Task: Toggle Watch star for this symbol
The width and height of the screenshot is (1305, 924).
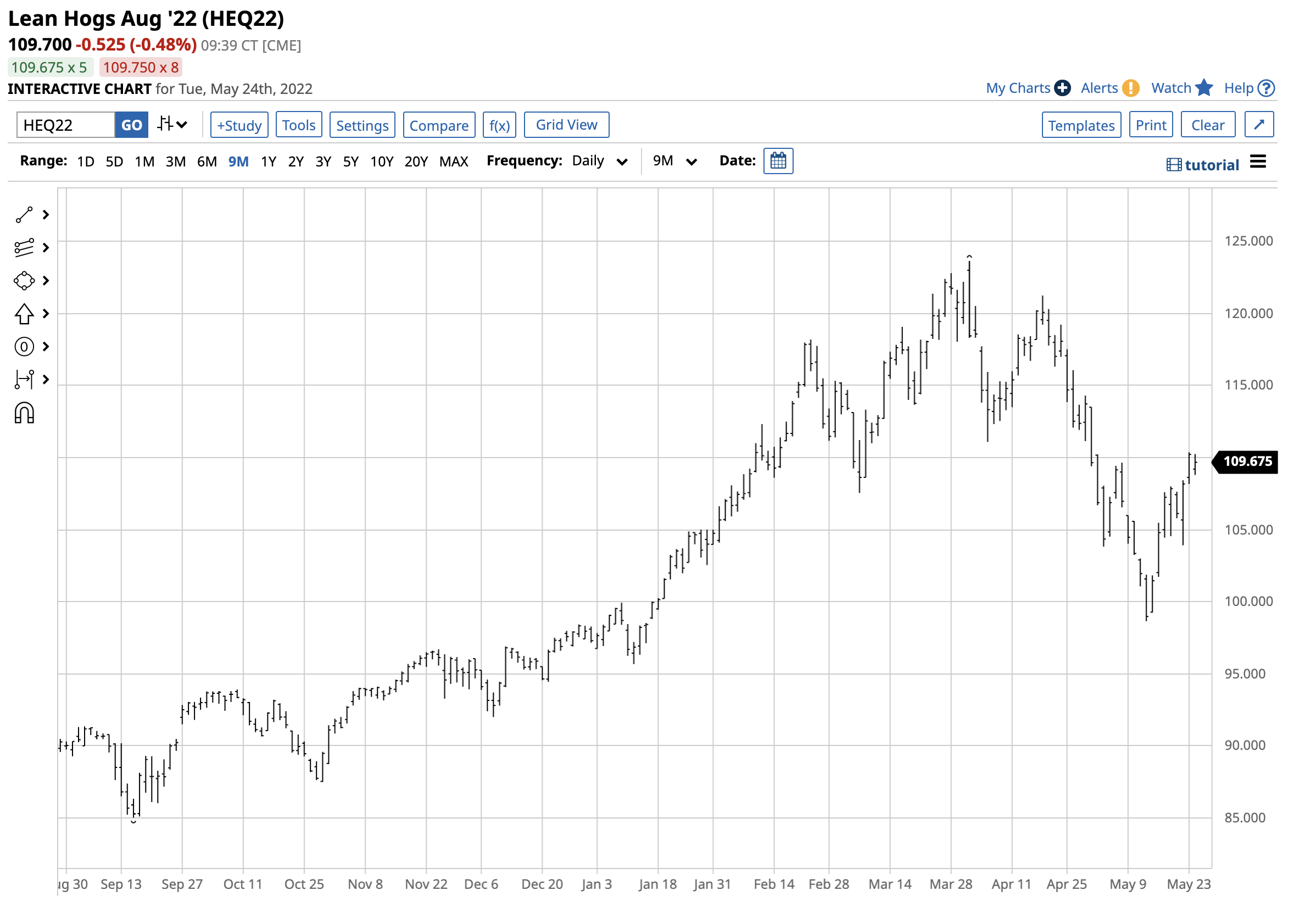Action: coord(1203,88)
